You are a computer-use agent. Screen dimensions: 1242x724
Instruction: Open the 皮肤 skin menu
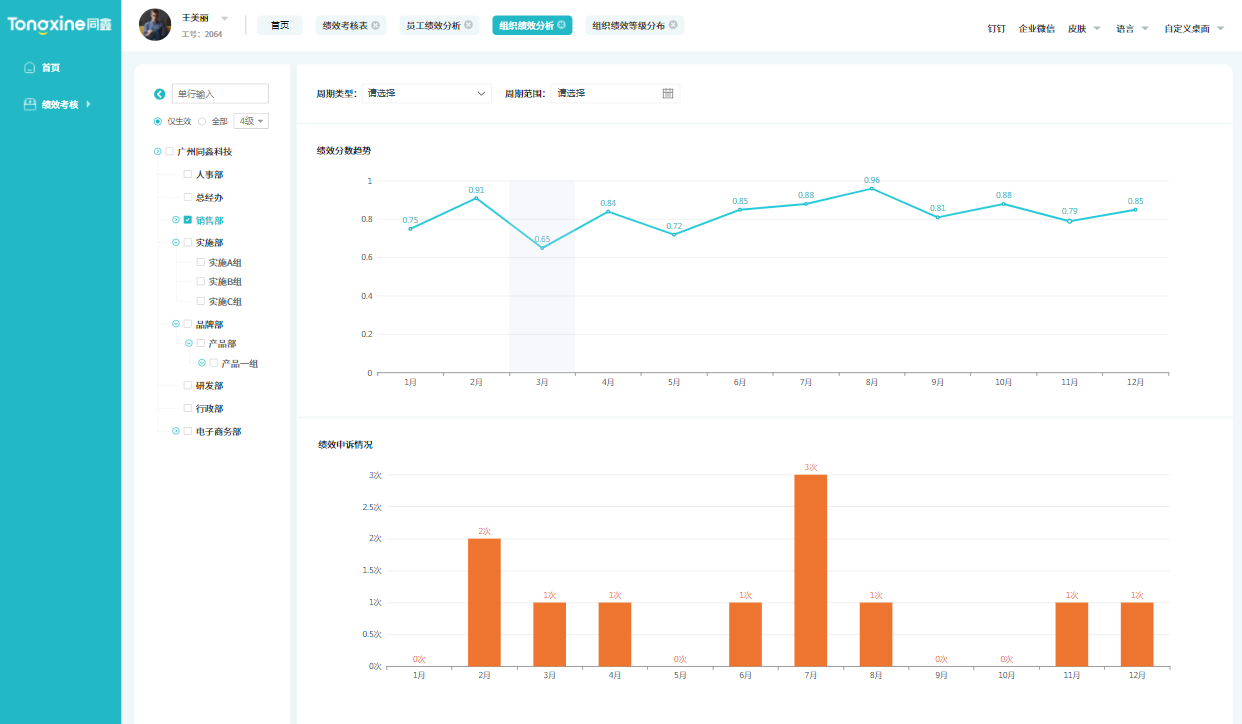[x=1083, y=29]
